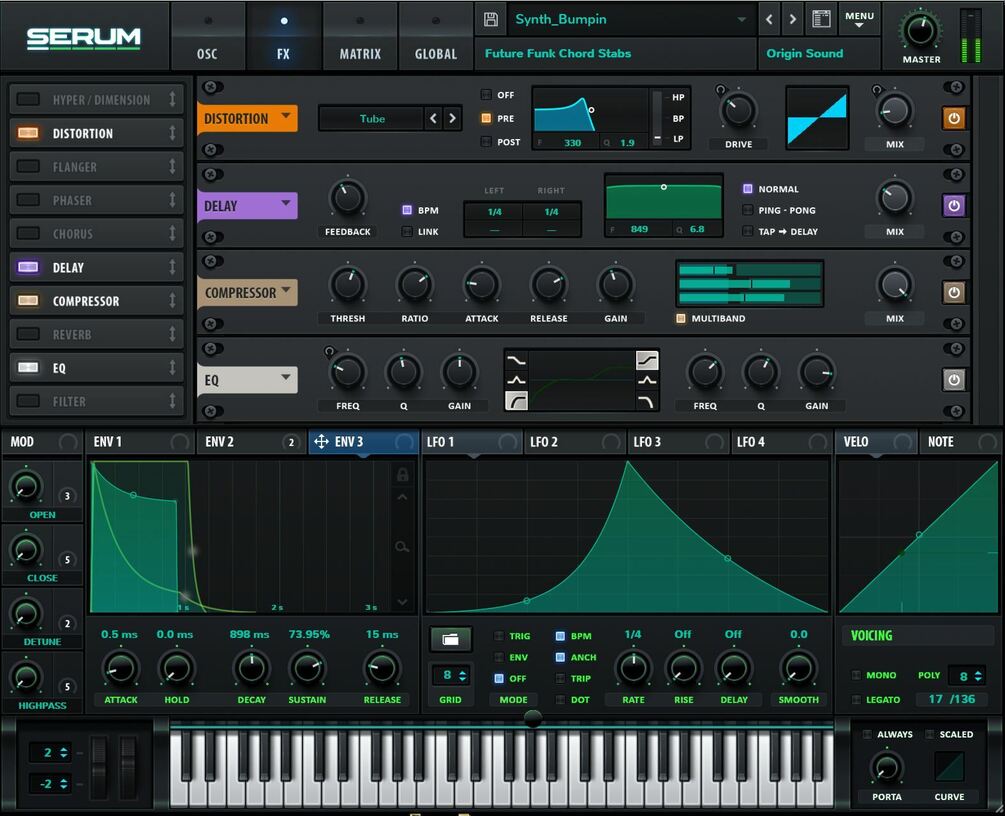The height and width of the screenshot is (816, 1005).
Task: Enable Hyper / Dimension effect toggle
Action: (x=28, y=99)
